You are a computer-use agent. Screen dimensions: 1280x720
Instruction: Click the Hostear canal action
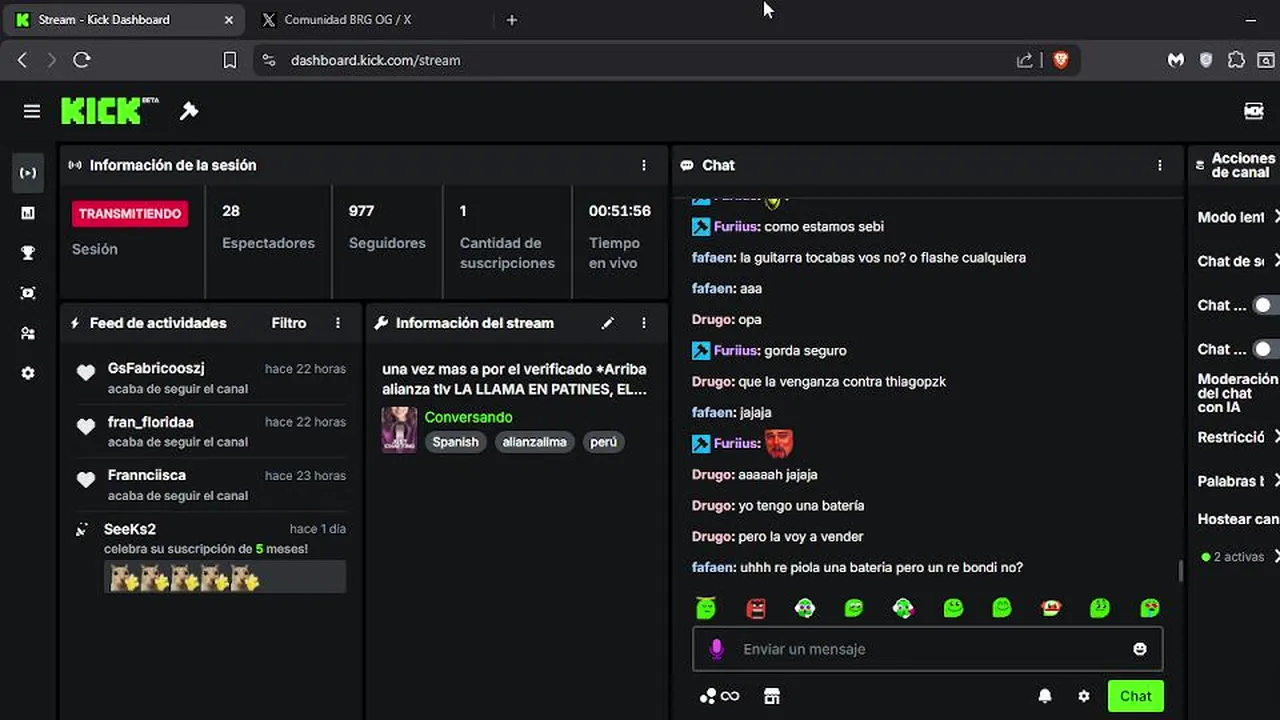pyautogui.click(x=1238, y=519)
